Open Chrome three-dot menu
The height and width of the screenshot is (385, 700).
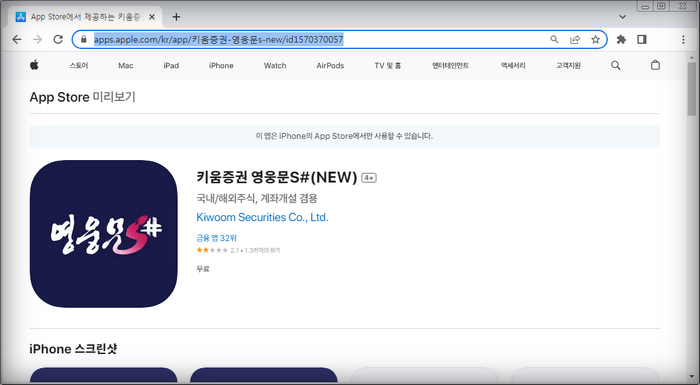coord(683,39)
